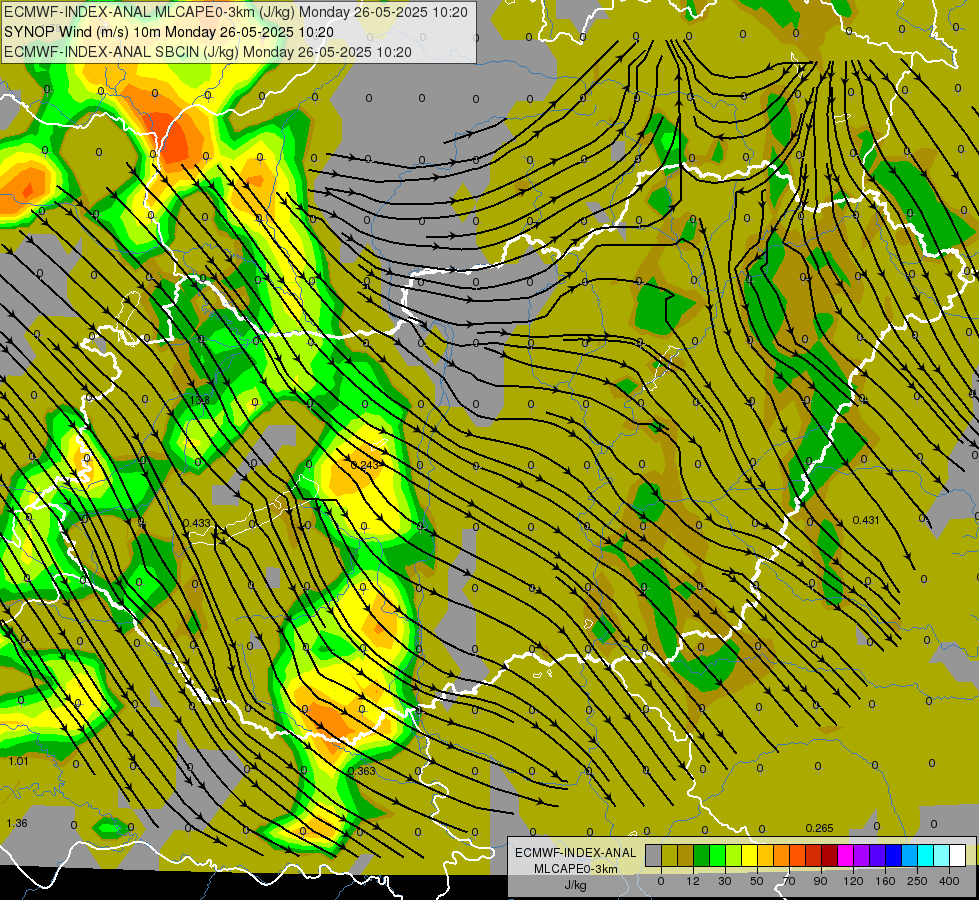
Task: Click the legend tick label 50
Action: click(x=757, y=881)
